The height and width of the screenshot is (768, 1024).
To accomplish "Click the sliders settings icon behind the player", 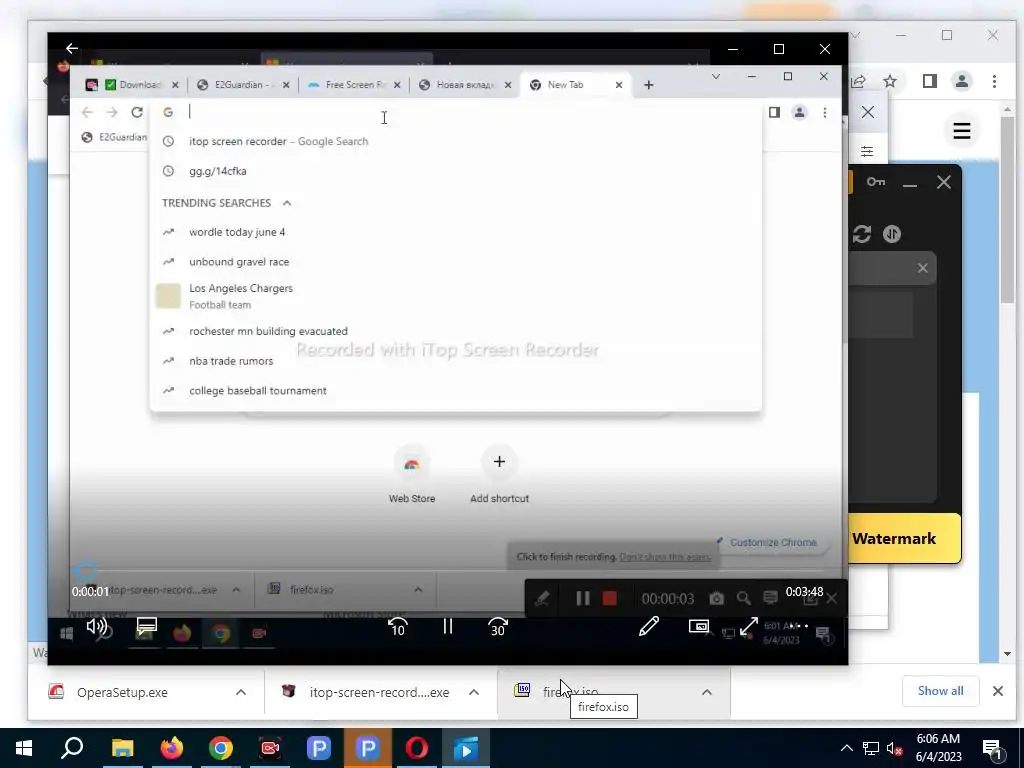I will (867, 152).
